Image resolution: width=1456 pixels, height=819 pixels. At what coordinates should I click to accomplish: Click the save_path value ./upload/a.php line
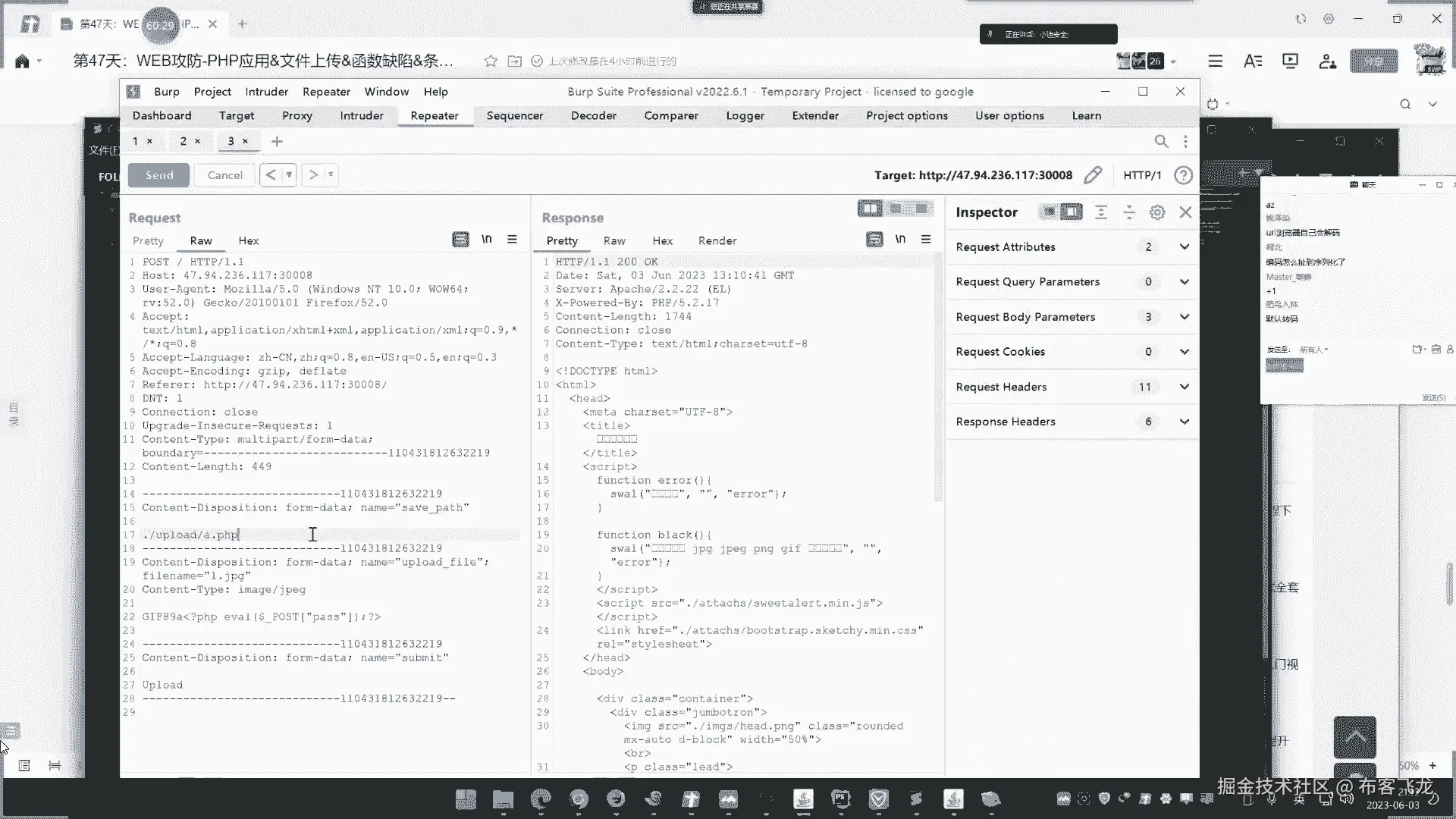[x=190, y=535]
